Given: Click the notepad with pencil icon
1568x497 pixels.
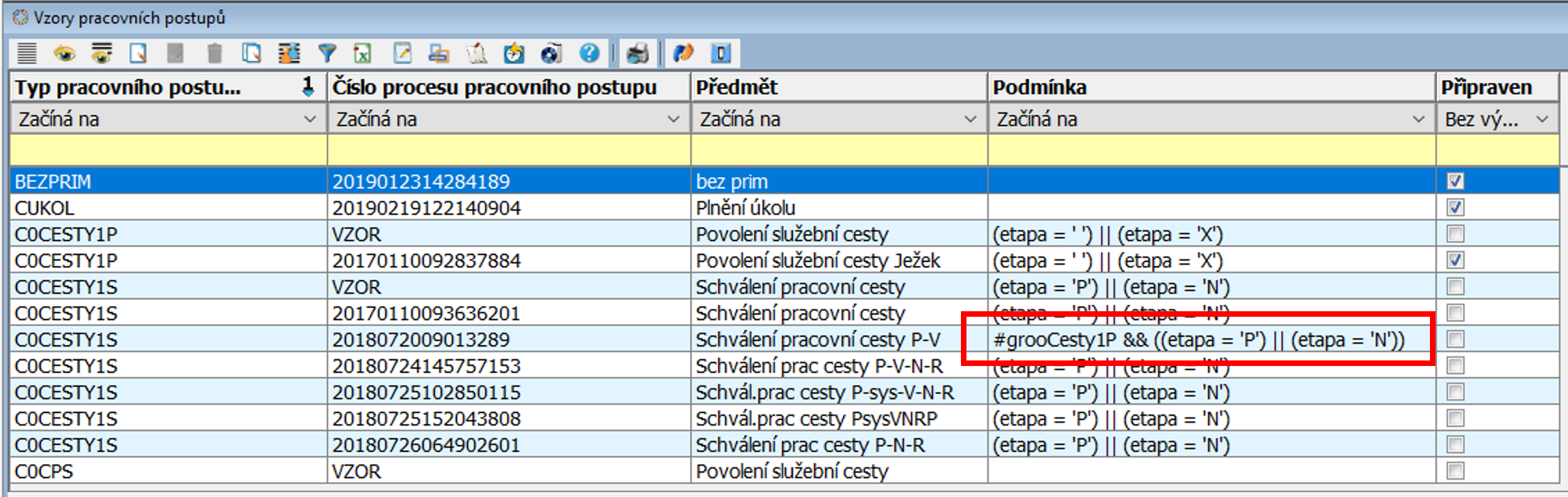Looking at the screenshot, I should (x=402, y=53).
